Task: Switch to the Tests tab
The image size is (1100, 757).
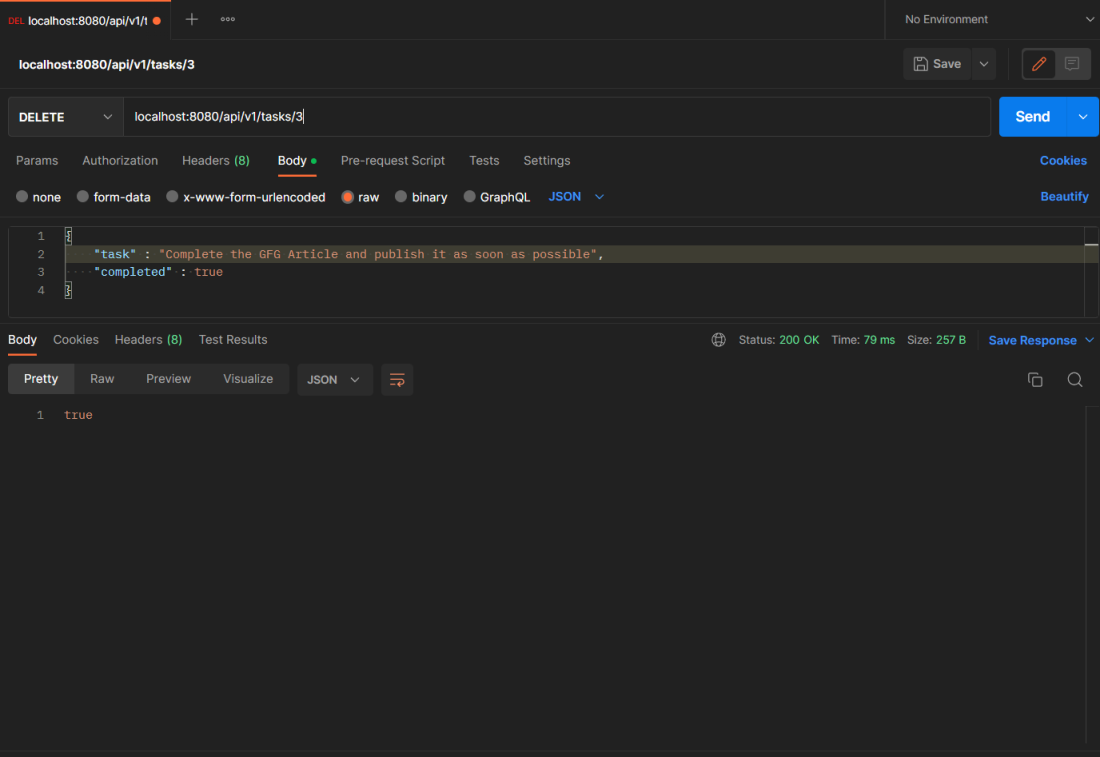Action: click(484, 161)
